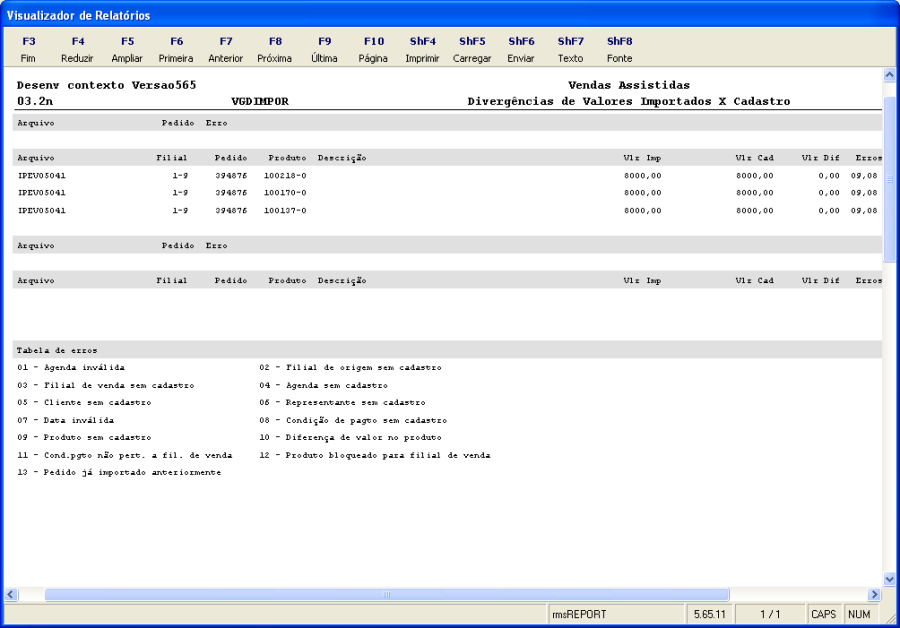Click the 5.65.11 version status field

point(710,614)
